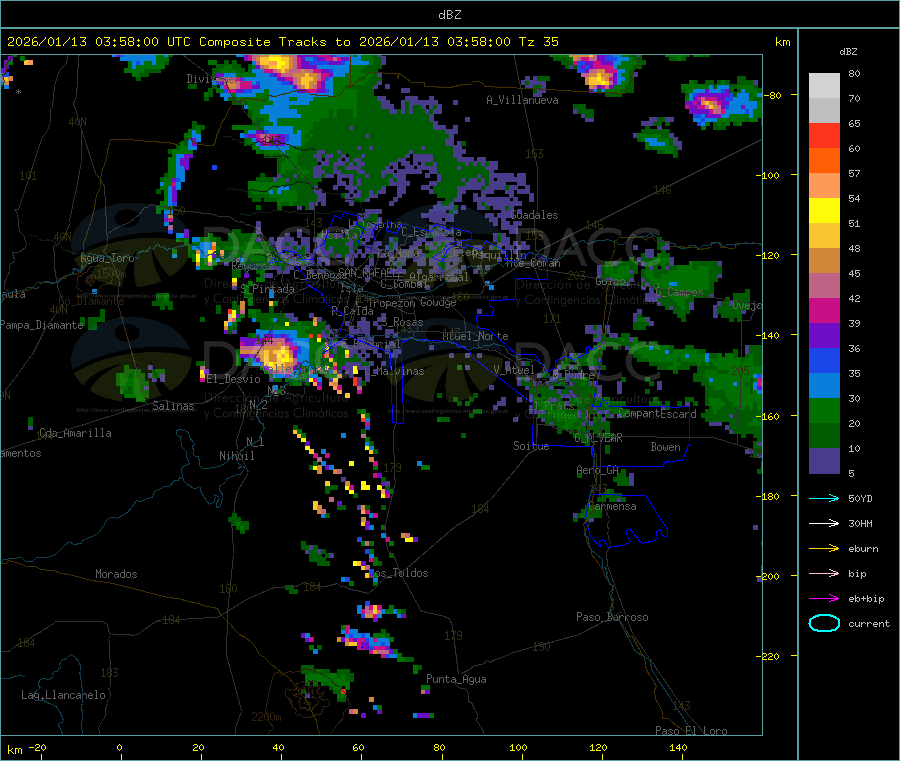Pick the orange 57–60 dBZ legend swatch
The height and width of the screenshot is (761, 900).
tap(824, 161)
